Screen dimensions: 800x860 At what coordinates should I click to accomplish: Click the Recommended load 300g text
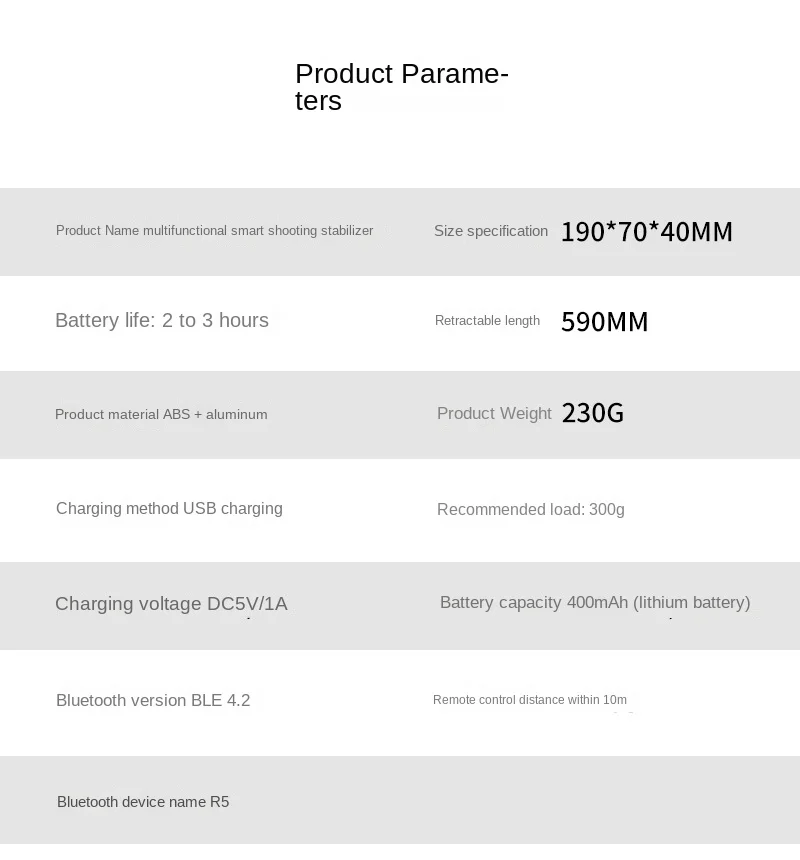(x=531, y=510)
